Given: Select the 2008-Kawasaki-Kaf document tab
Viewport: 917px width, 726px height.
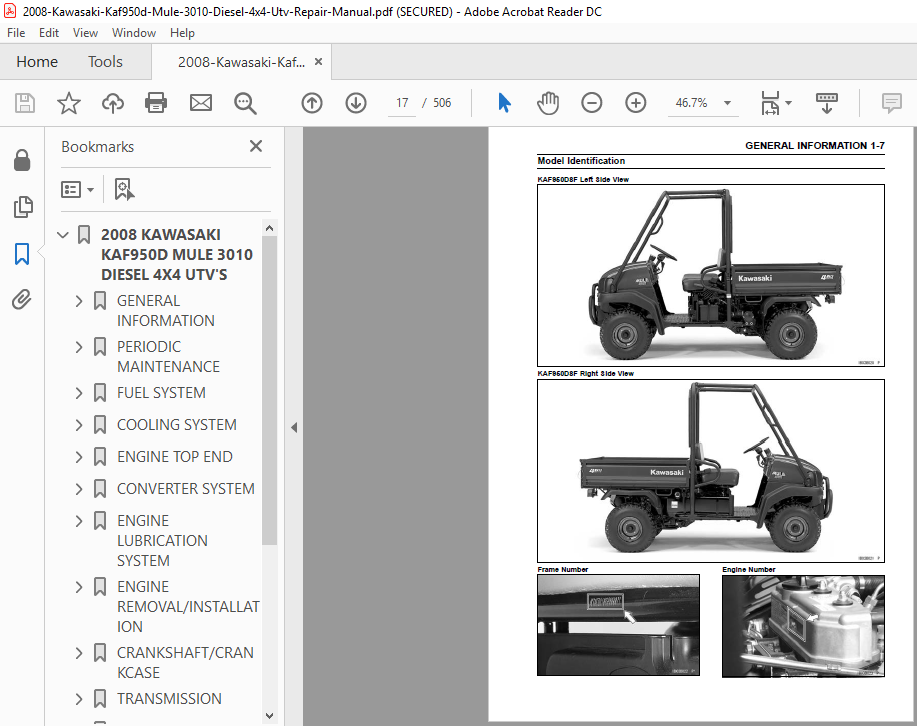Looking at the screenshot, I should click(x=241, y=62).
